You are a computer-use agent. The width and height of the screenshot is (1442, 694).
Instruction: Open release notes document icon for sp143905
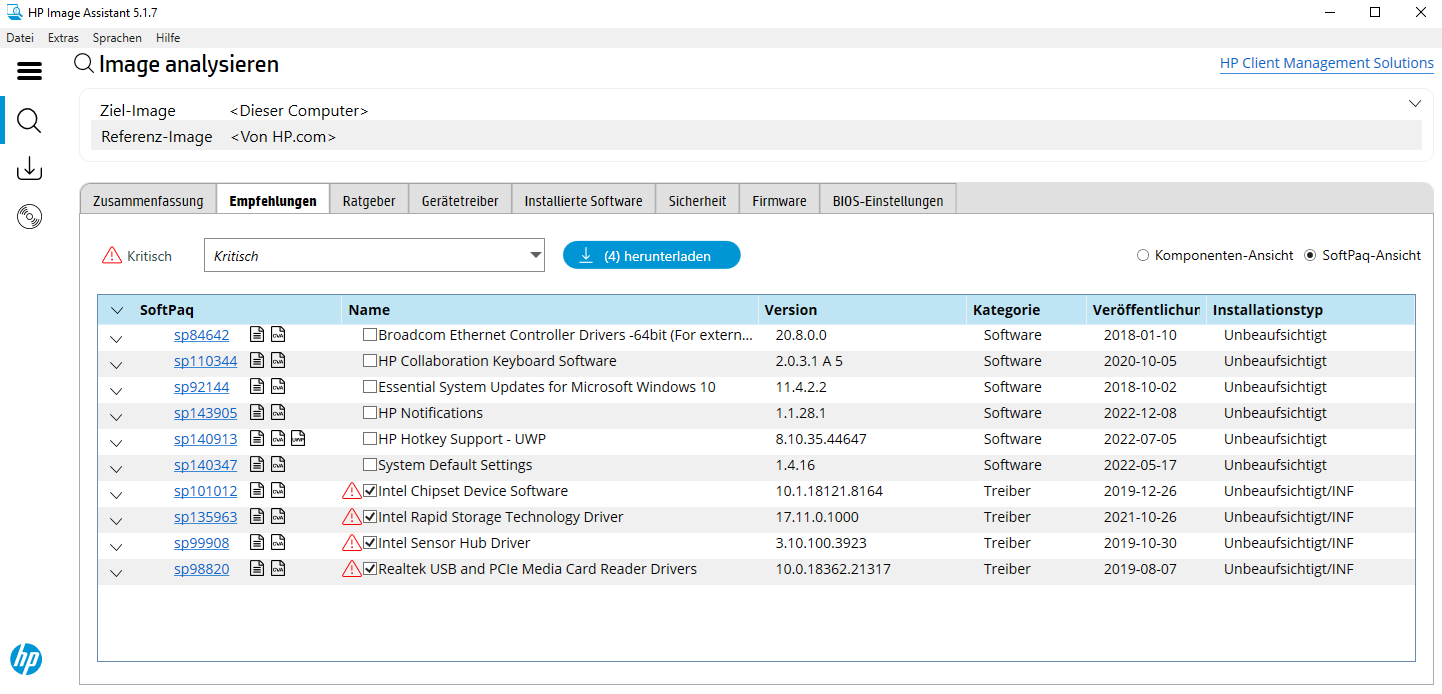click(x=257, y=413)
